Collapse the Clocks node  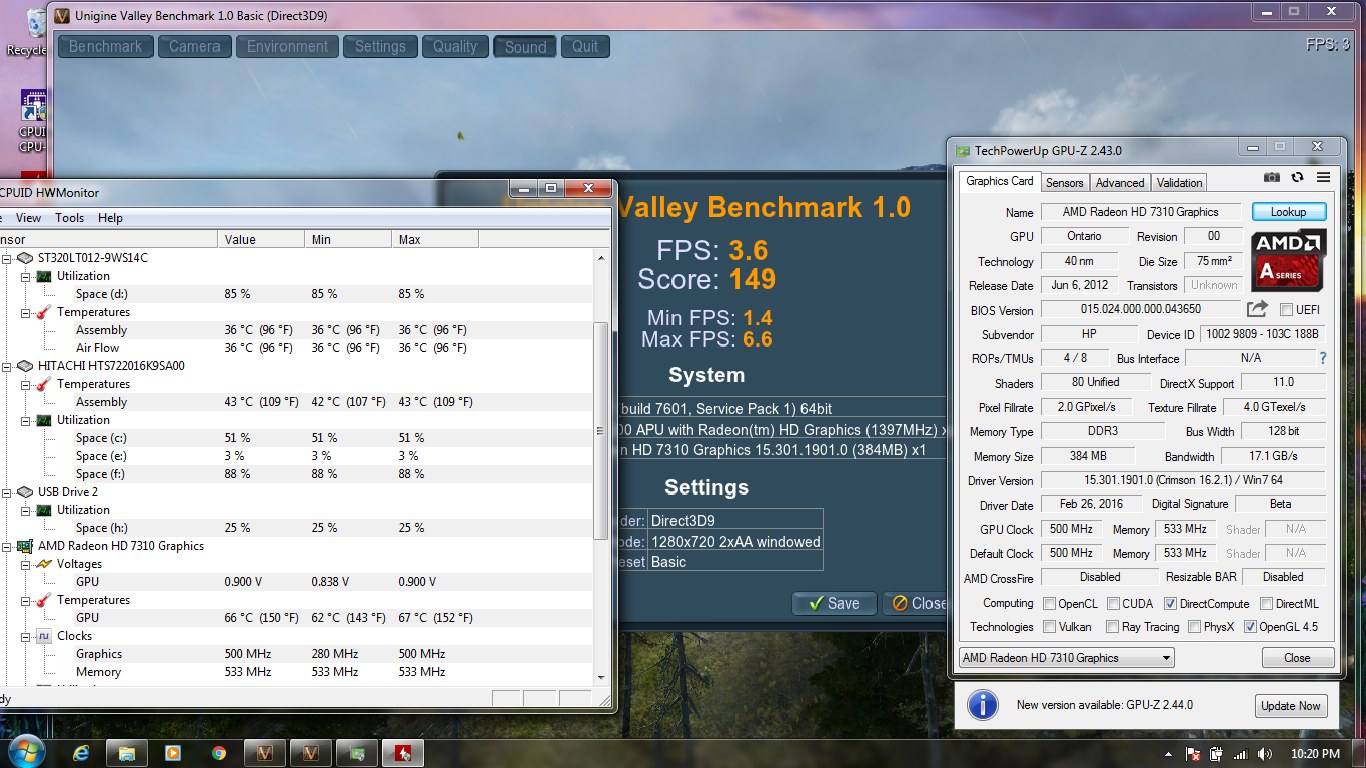click(x=27, y=636)
